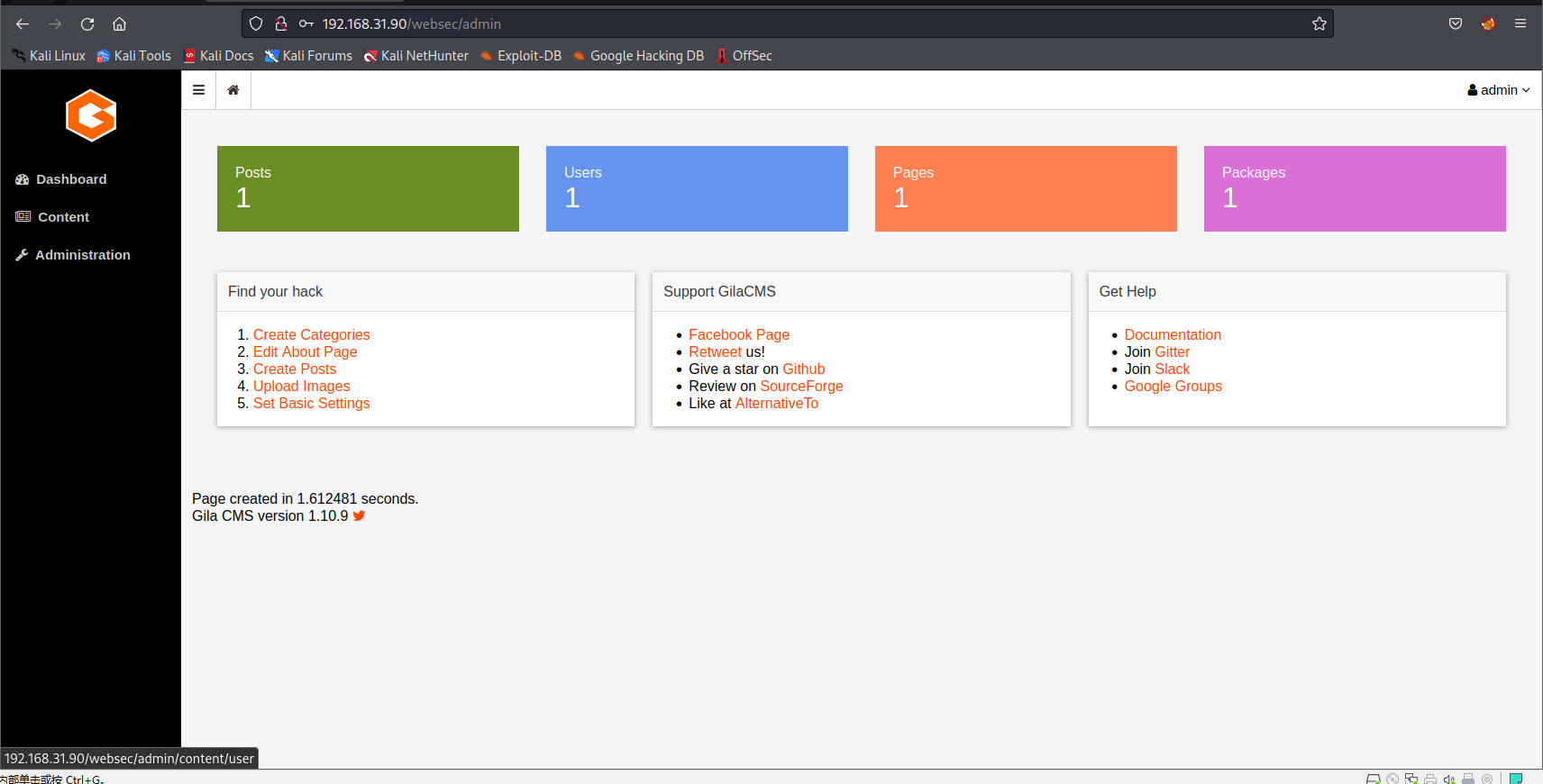Viewport: 1543px width, 784px height.
Task: Click the 'Find your hack' panel heading
Action: click(x=275, y=292)
